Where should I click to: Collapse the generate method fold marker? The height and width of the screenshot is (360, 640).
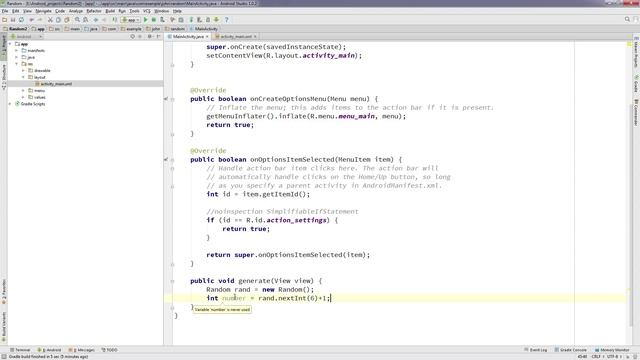tap(172, 281)
